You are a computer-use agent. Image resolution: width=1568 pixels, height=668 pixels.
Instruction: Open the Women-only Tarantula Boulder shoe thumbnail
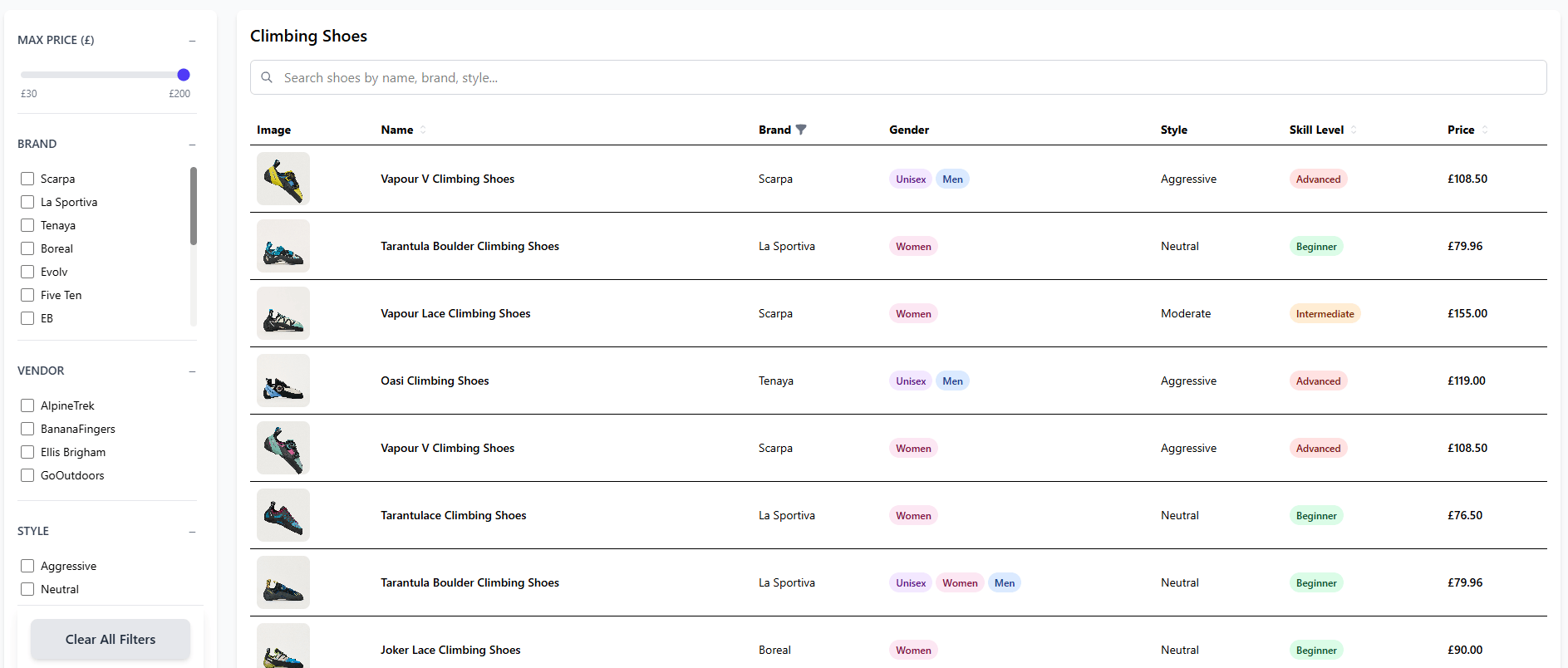click(x=283, y=246)
